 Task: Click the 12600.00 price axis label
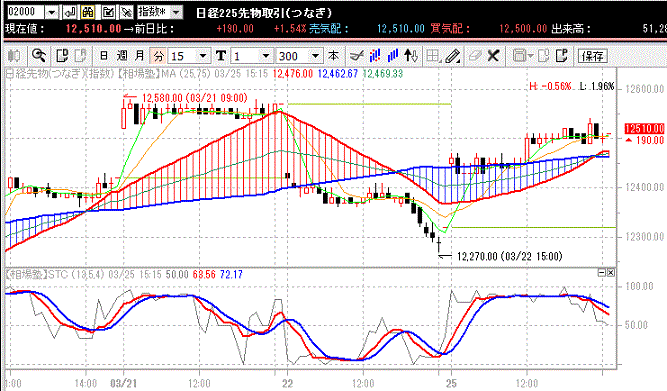point(644,89)
